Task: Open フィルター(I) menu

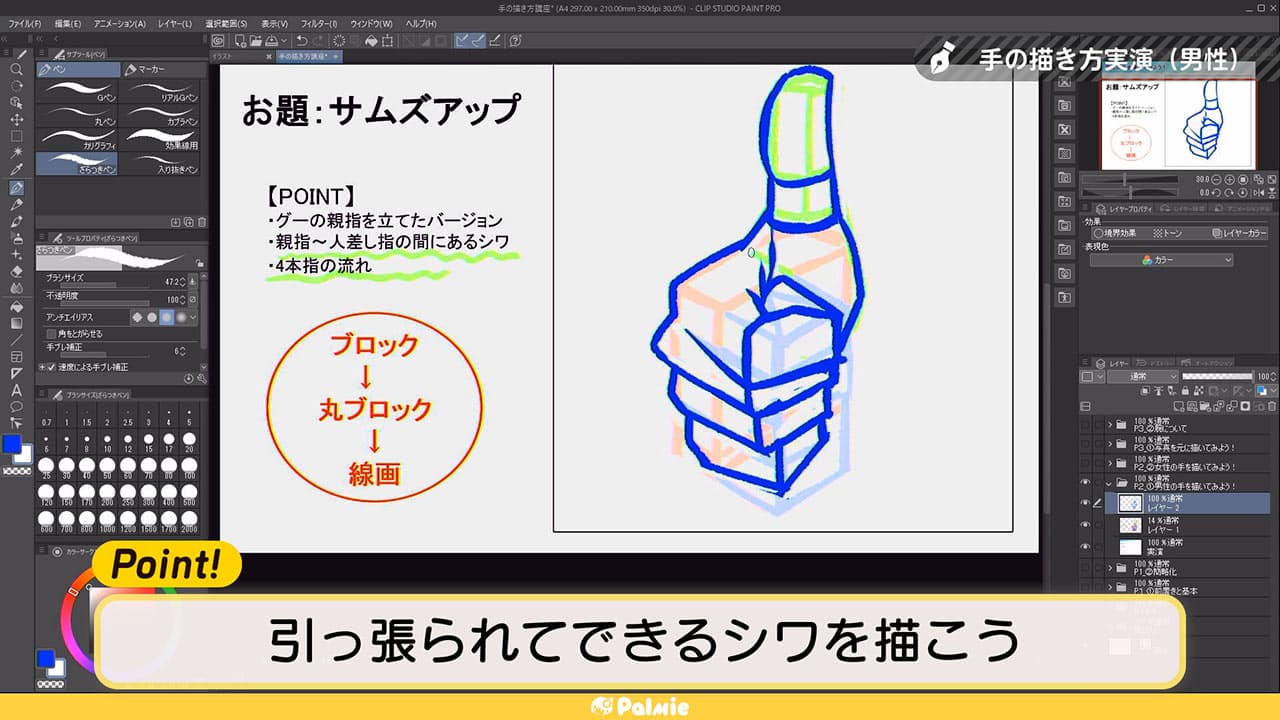Action: (319, 23)
